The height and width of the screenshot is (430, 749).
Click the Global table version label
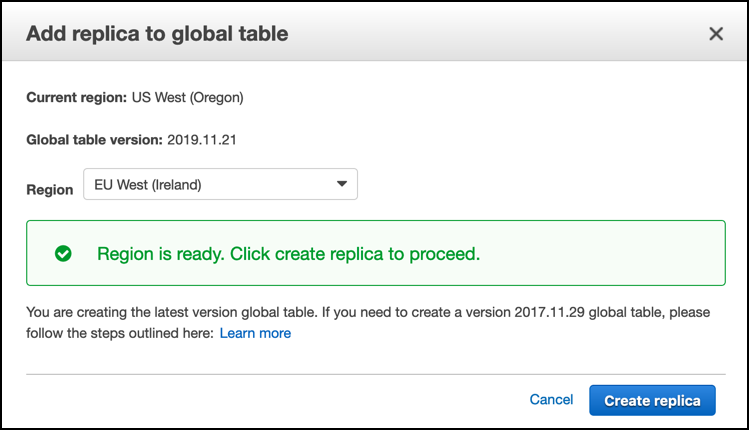pos(95,140)
